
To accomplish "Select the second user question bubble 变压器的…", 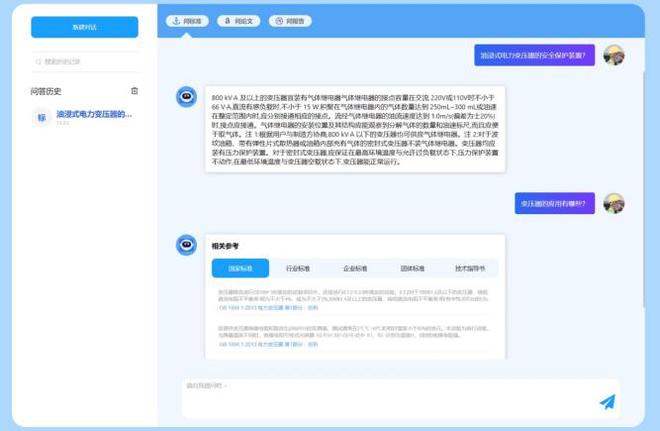I will (555, 203).
